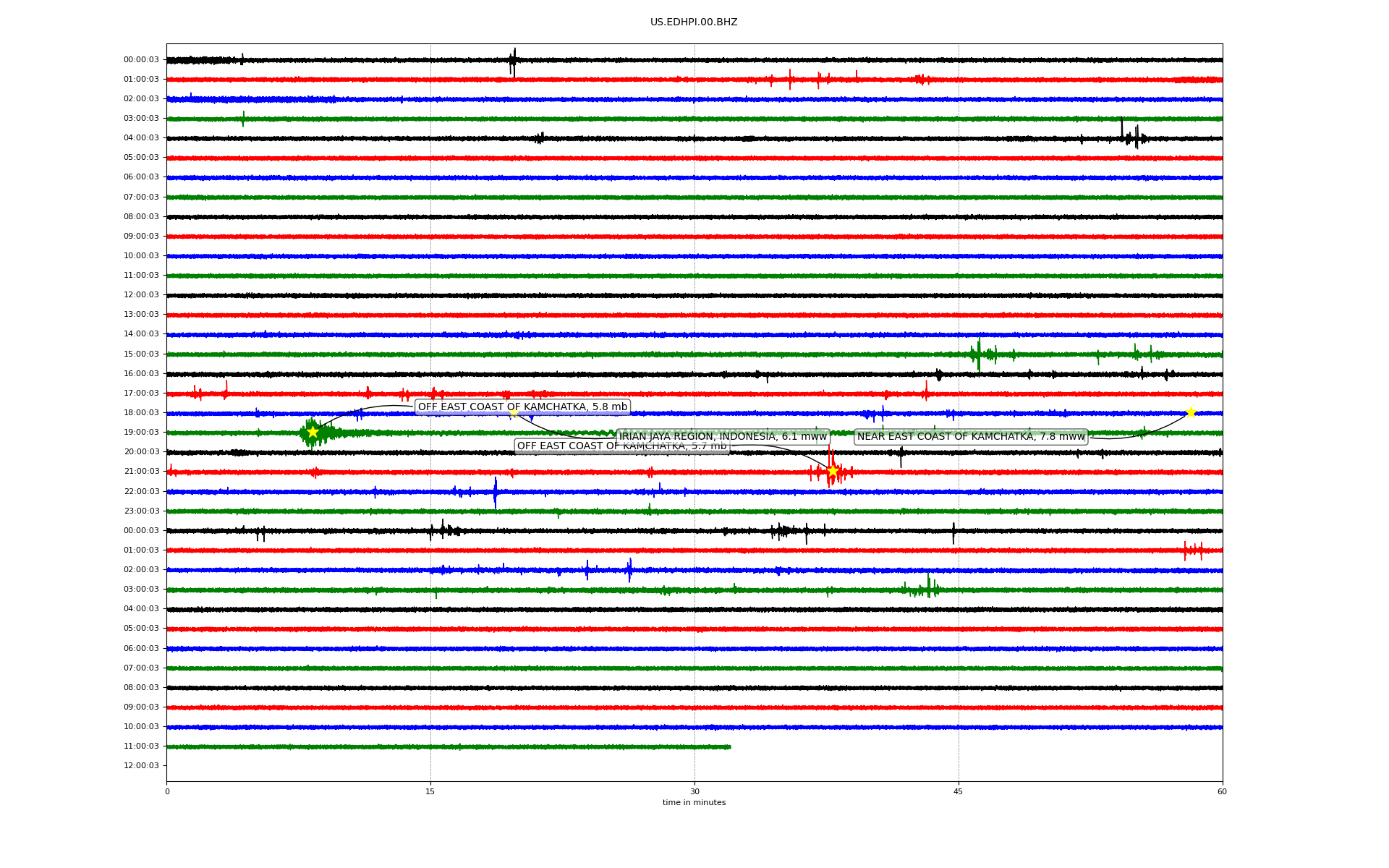Click the 15 tick on the time axis
Screen dimensions: 1389x868
click(x=430, y=791)
